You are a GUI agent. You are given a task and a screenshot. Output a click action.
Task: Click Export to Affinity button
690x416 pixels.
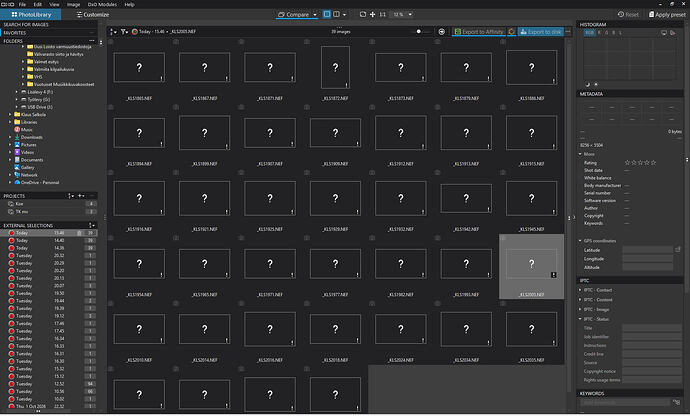point(479,32)
